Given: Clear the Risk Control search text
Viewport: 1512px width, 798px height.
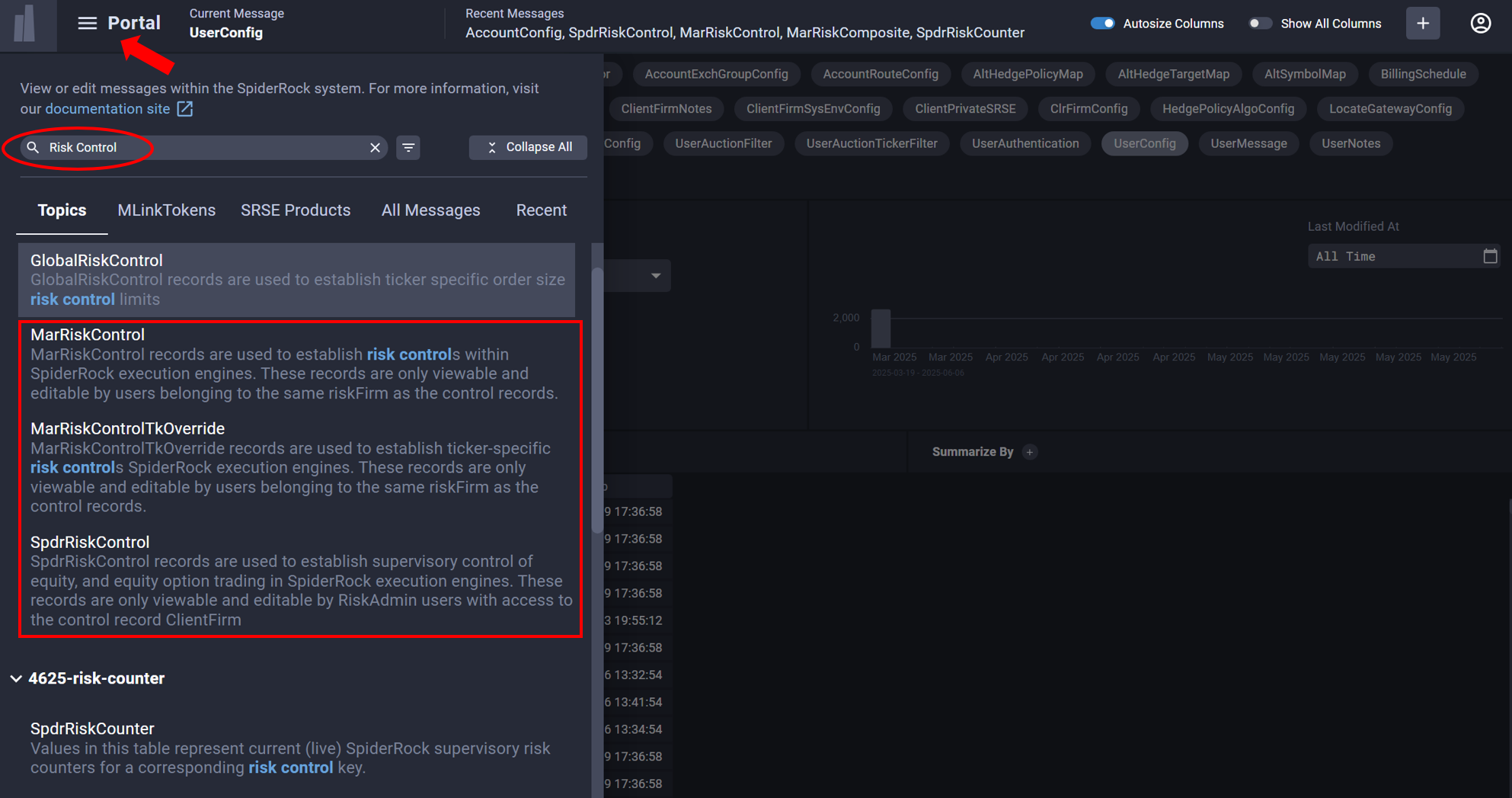Looking at the screenshot, I should point(375,148).
